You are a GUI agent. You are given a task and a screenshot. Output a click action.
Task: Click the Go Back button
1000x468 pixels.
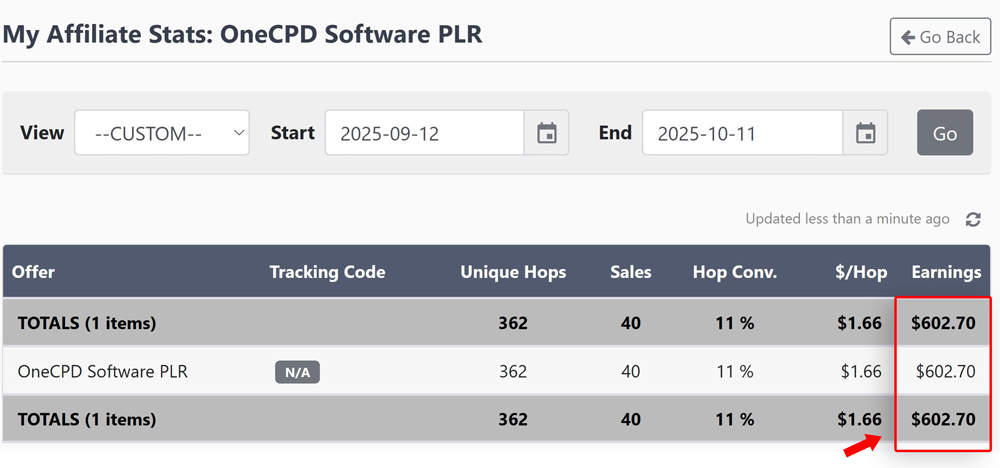click(x=940, y=37)
